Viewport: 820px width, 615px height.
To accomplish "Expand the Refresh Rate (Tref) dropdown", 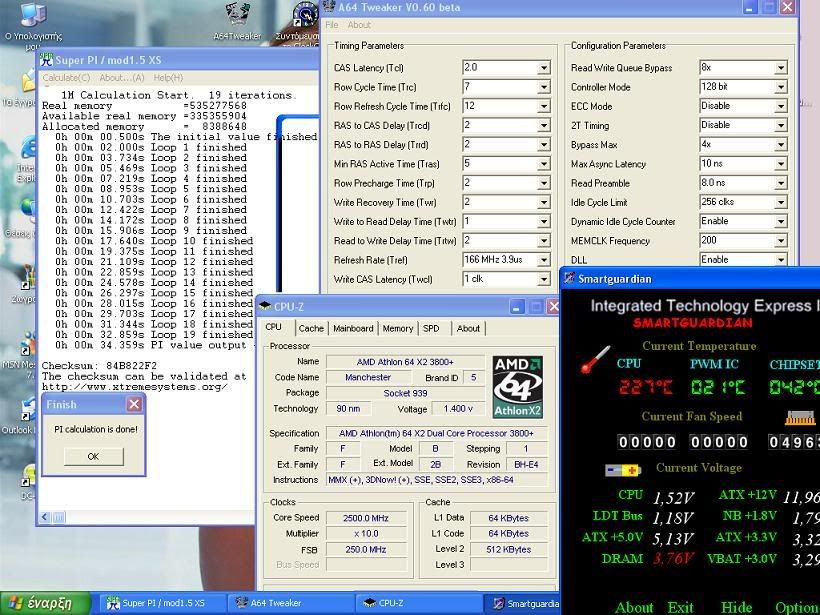I will [x=544, y=260].
